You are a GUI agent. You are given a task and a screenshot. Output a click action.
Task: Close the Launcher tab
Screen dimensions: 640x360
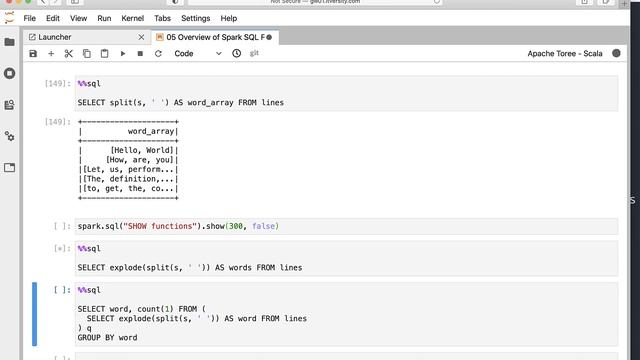[141, 37]
